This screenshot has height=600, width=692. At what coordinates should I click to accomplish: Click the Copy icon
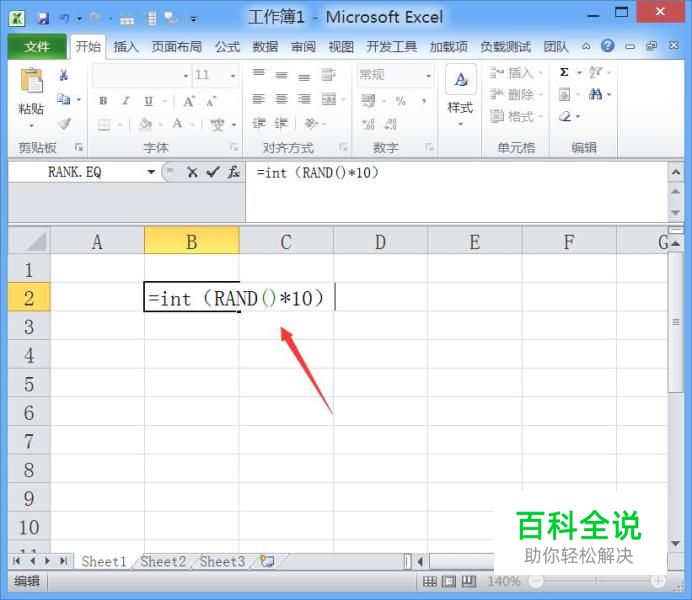click(x=64, y=99)
